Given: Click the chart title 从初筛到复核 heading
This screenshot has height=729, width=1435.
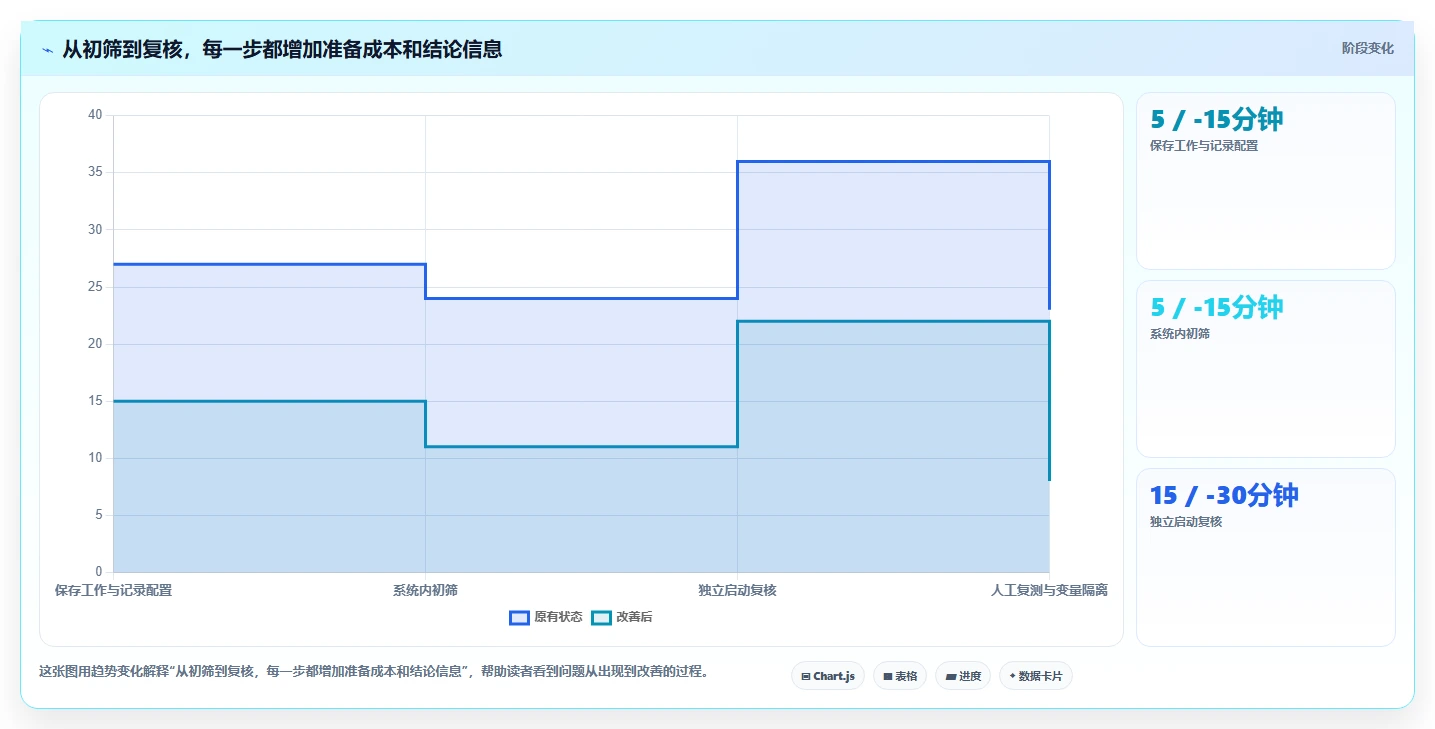Looking at the screenshot, I should pos(282,49).
